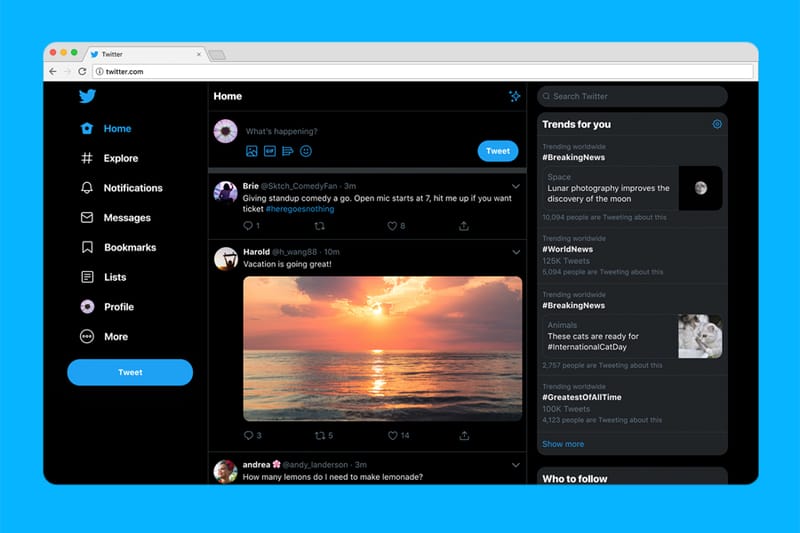800x533 pixels.
Task: Close the Twitter browser tab
Action: point(198,54)
